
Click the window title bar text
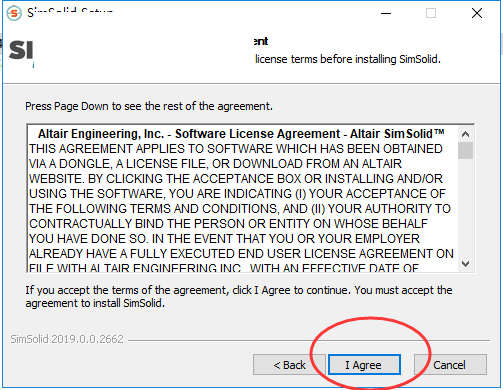(70, 13)
